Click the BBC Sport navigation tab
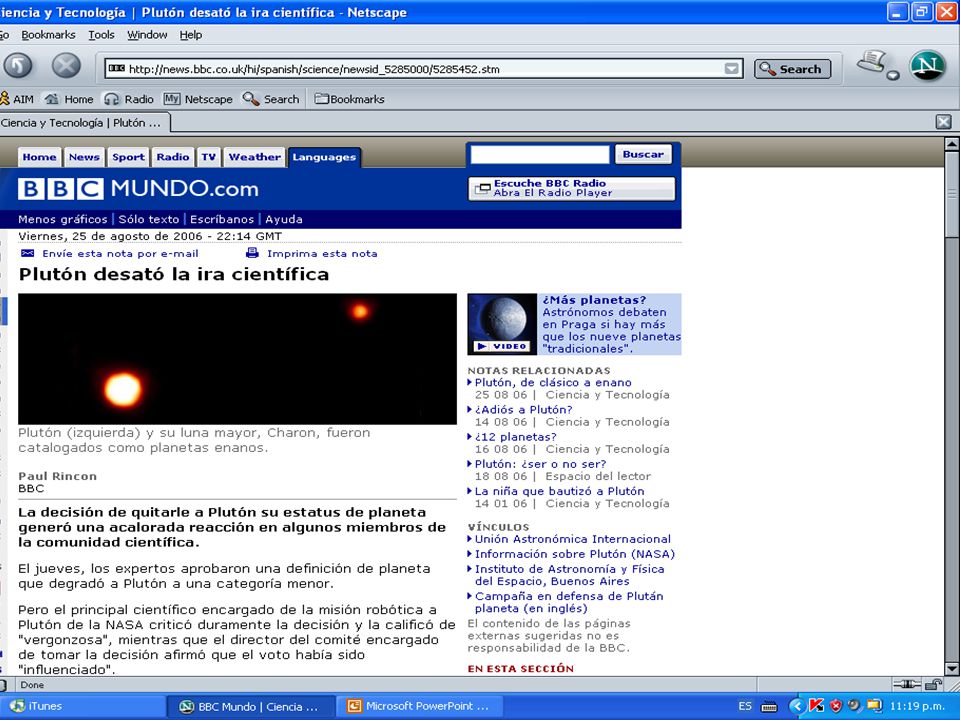 pyautogui.click(x=128, y=157)
